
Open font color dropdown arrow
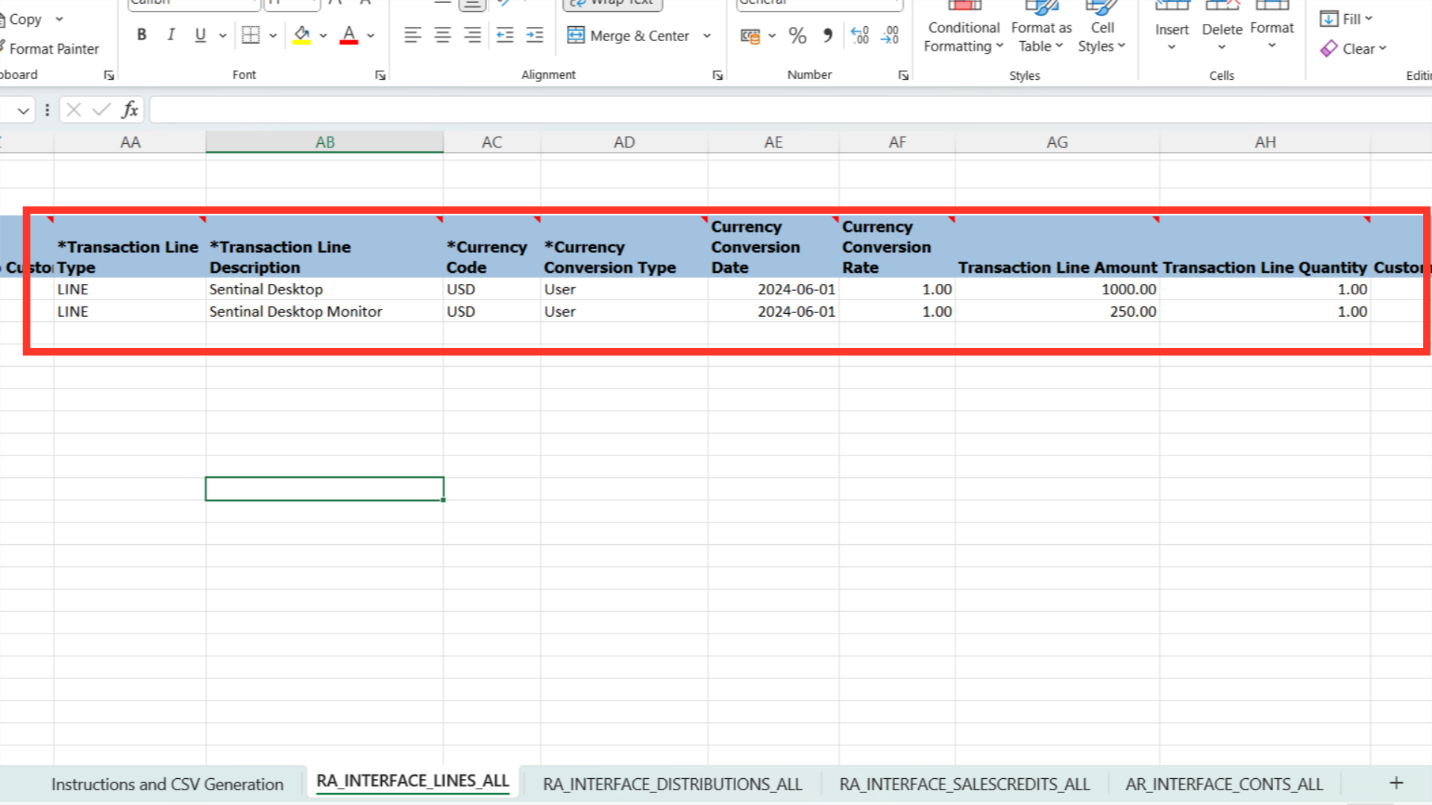(x=371, y=35)
